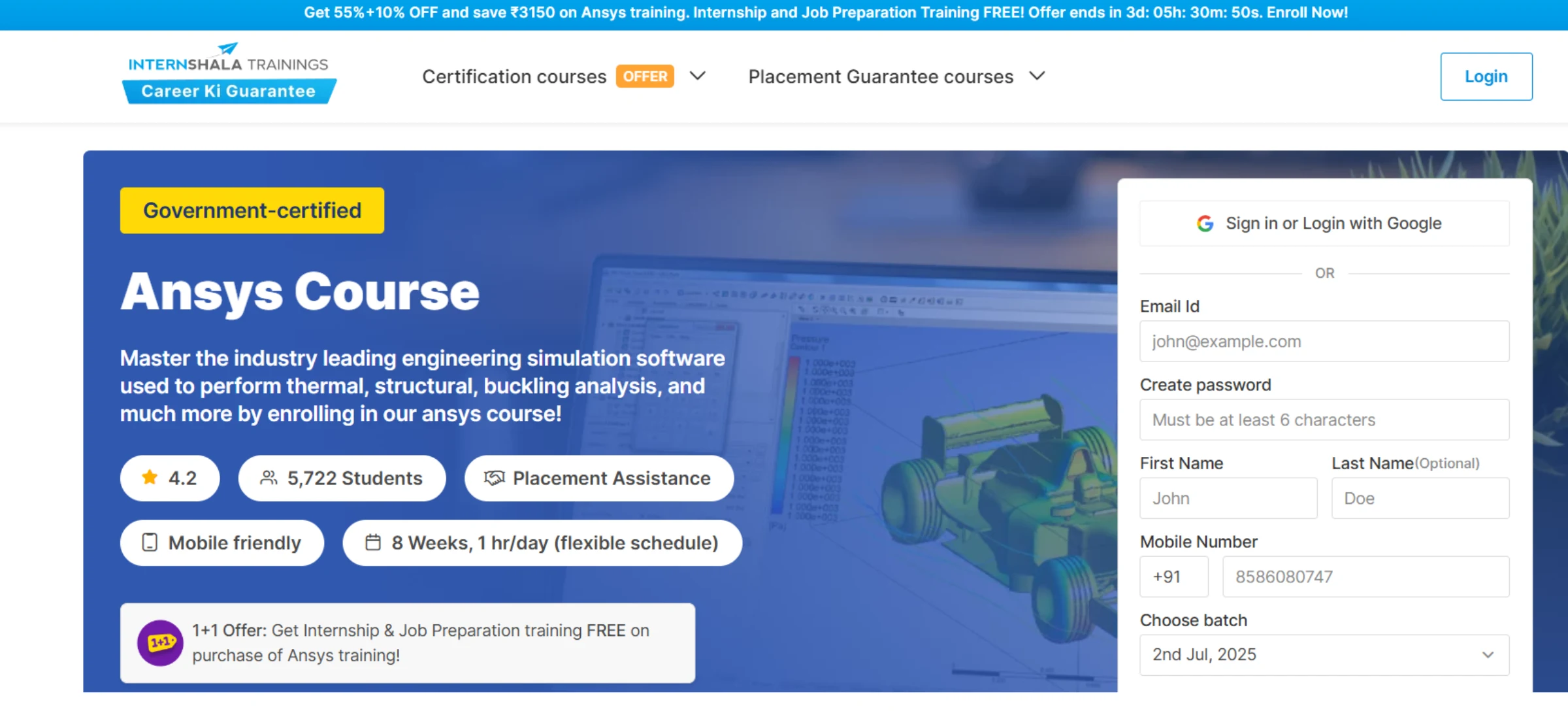Viewport: 1568px width, 715px height.
Task: Open Placement Guarantee courses menu
Action: [x=880, y=76]
